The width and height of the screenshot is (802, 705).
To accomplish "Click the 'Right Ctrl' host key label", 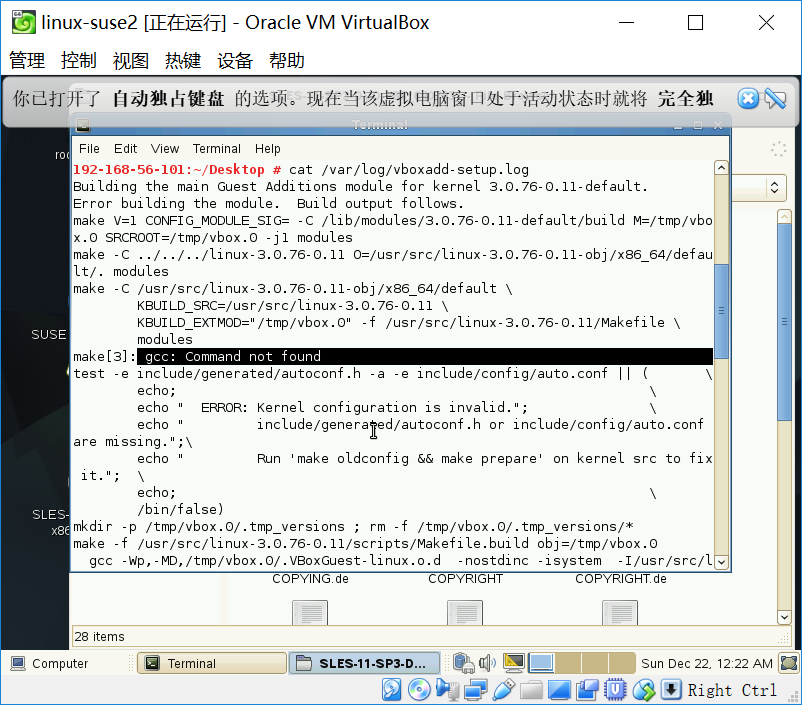I will click(732, 690).
